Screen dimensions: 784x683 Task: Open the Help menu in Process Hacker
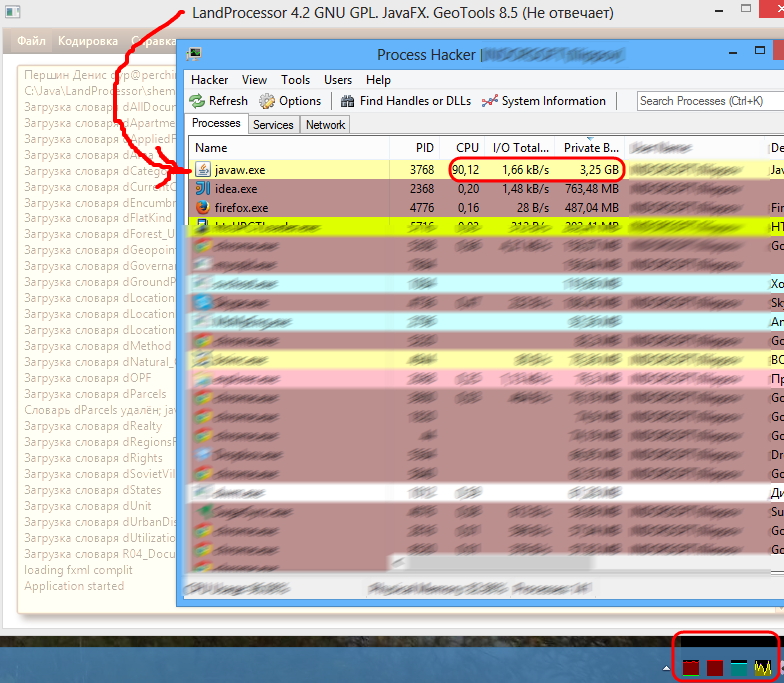tap(378, 80)
